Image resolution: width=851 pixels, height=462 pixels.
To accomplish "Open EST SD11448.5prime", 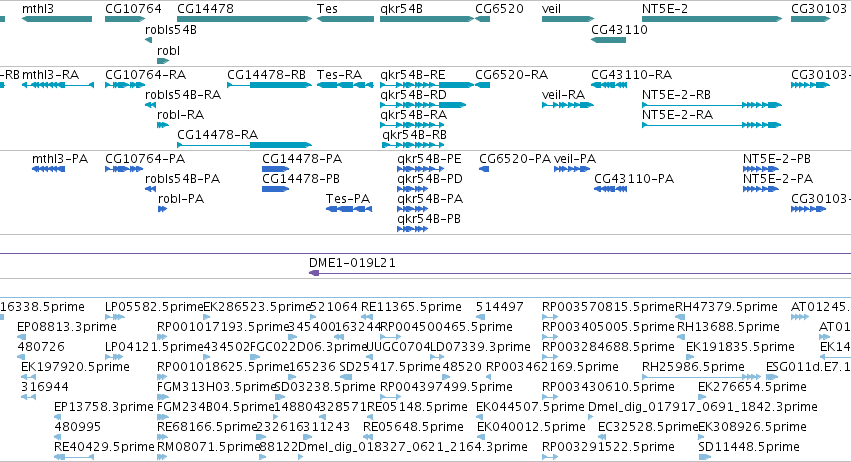I will [703, 457].
